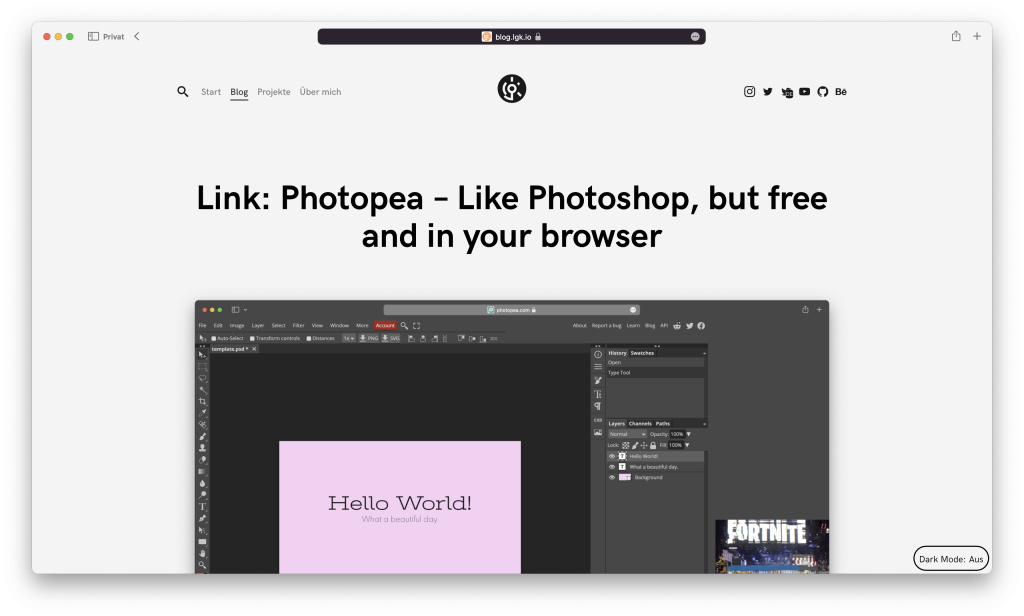Switch to the Swatches tab

coord(642,353)
